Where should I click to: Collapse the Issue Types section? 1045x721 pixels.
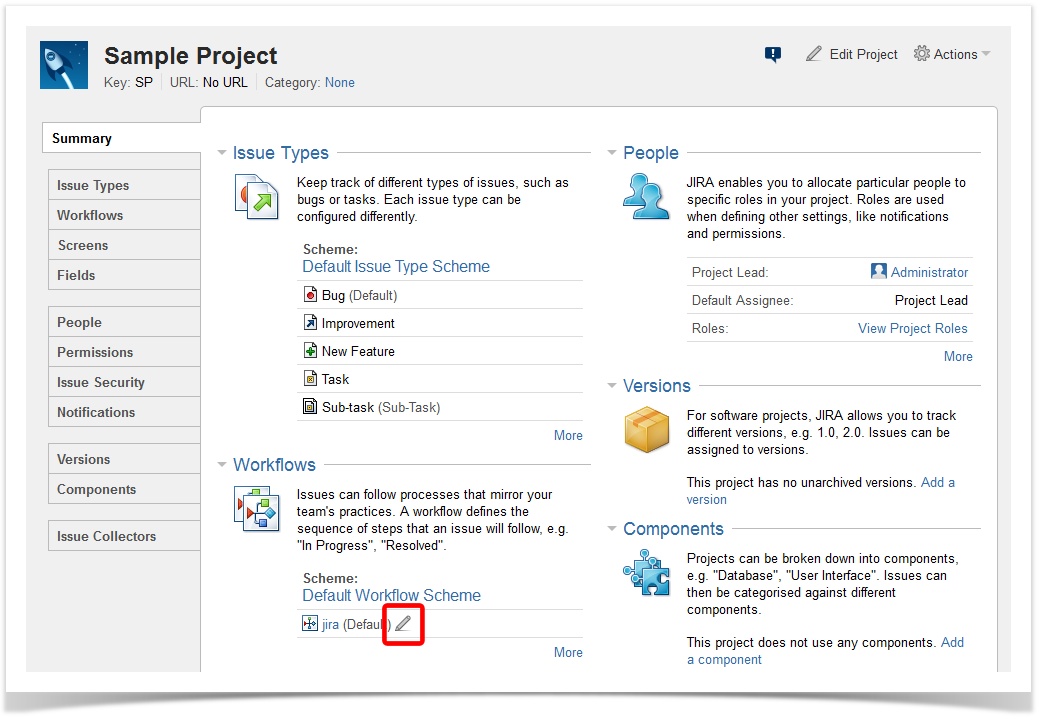click(x=222, y=153)
